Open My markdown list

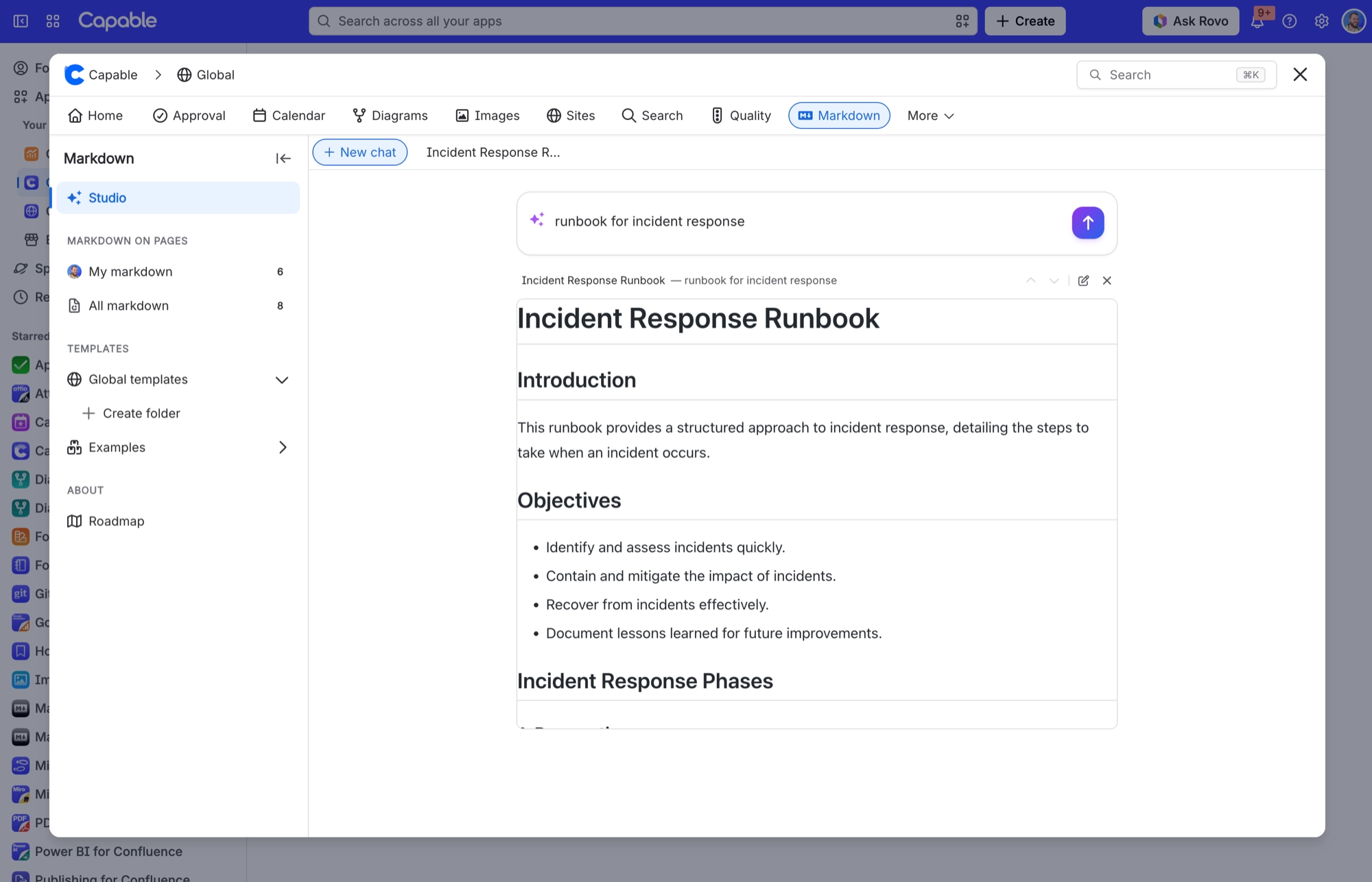click(178, 272)
